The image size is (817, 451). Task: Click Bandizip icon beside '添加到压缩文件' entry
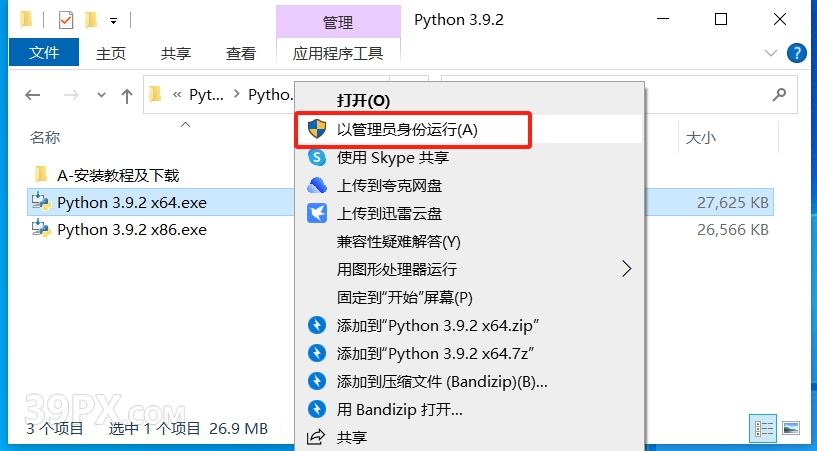tap(317, 381)
